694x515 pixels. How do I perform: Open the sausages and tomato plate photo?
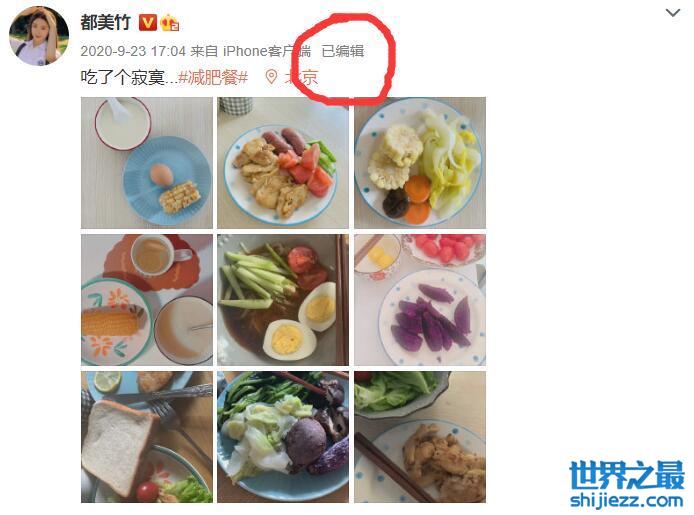click(283, 163)
